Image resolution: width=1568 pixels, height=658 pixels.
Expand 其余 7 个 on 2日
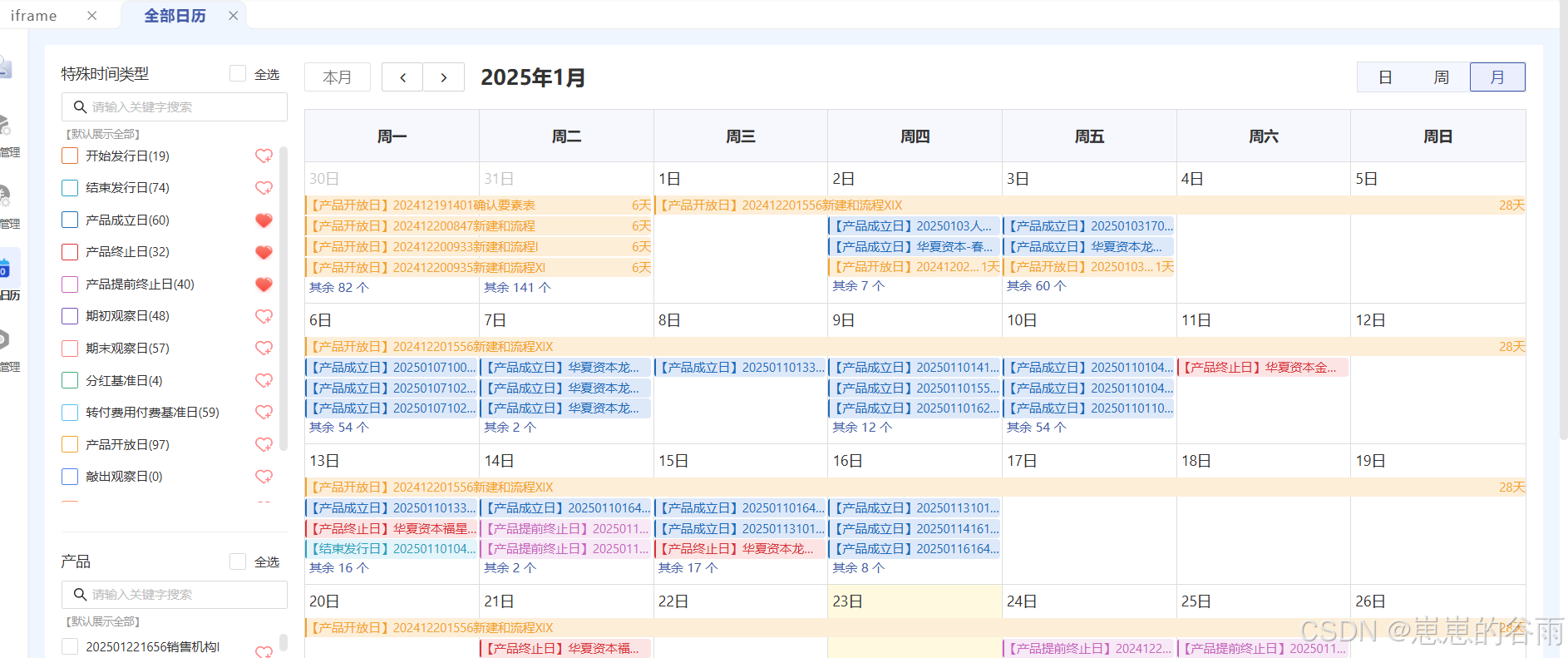[859, 285]
